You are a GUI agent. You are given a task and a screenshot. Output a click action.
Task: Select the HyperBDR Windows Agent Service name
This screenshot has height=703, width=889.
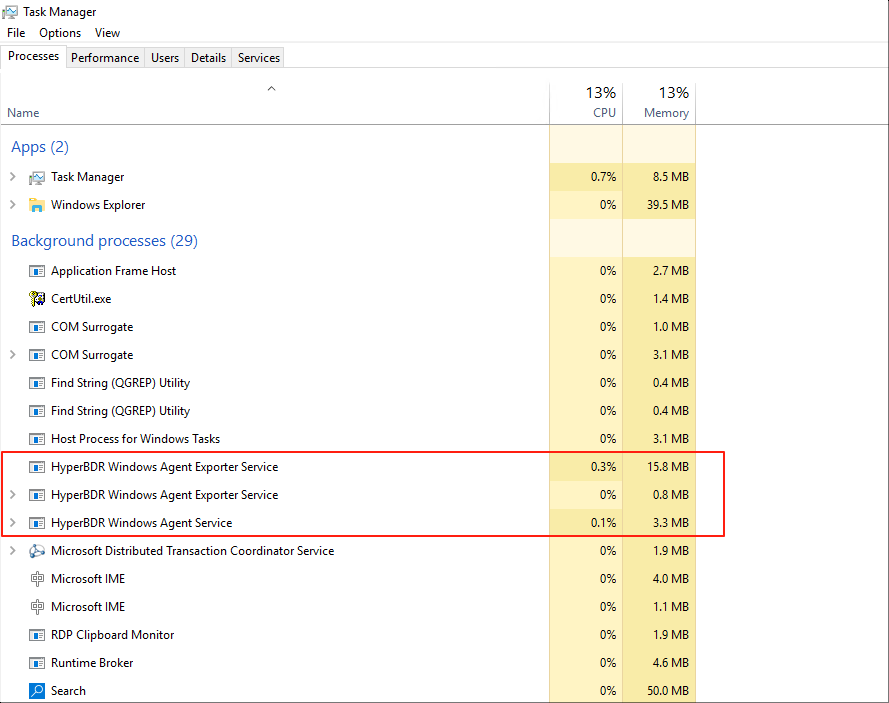pyautogui.click(x=142, y=523)
